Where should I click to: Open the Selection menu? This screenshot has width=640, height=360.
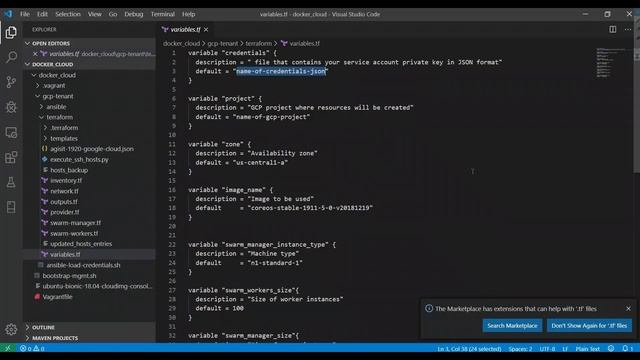pos(68,14)
